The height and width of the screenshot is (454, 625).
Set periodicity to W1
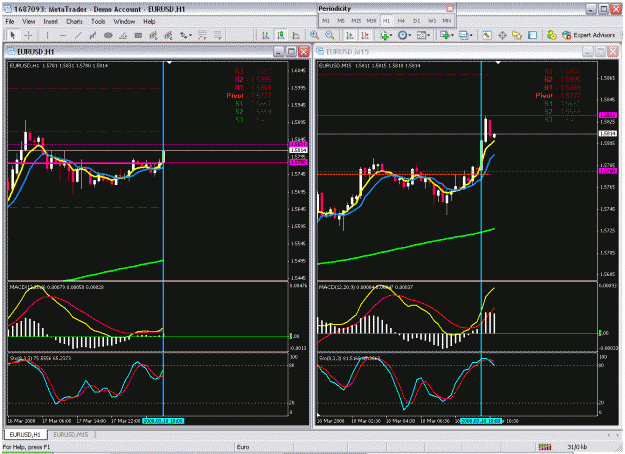(432, 20)
